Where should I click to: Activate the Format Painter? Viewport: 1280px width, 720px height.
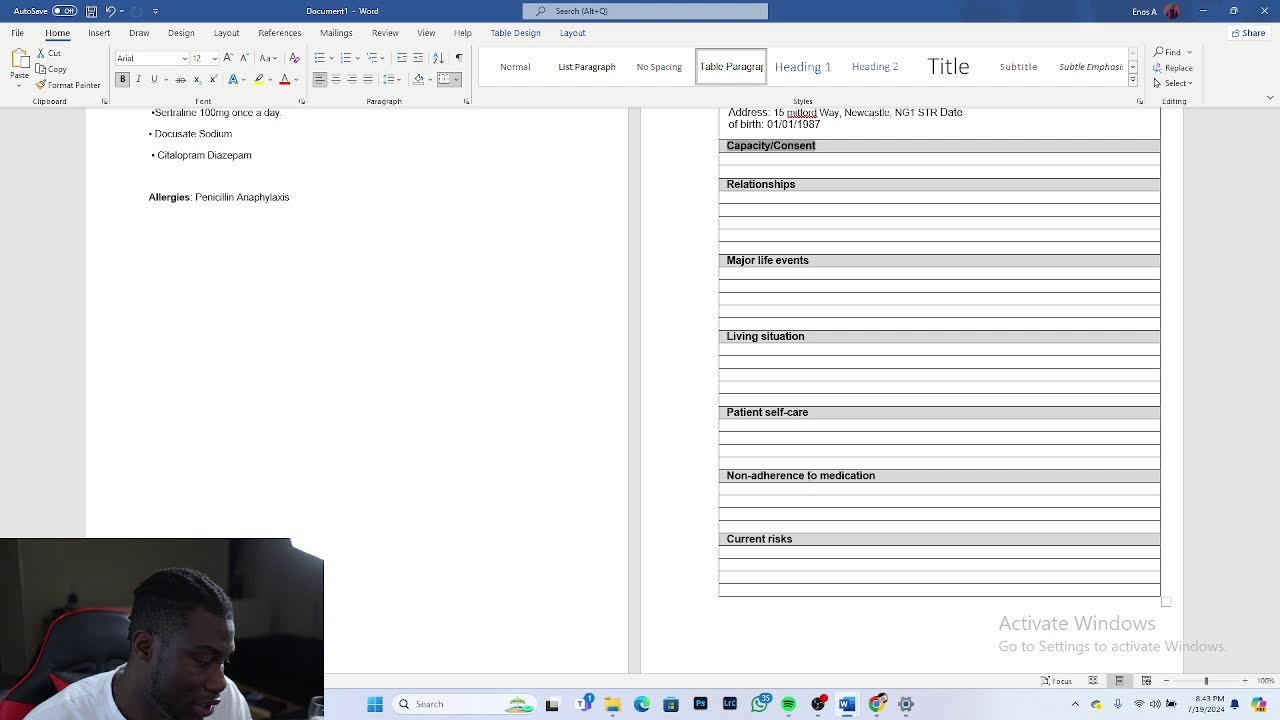coord(68,85)
